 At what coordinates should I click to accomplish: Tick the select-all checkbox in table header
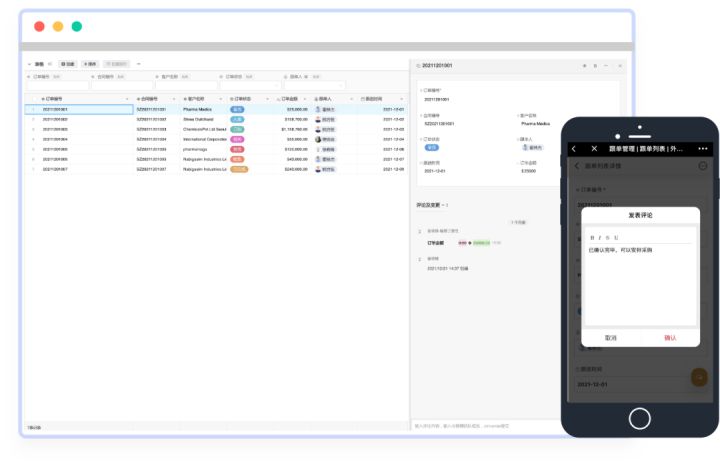33,99
